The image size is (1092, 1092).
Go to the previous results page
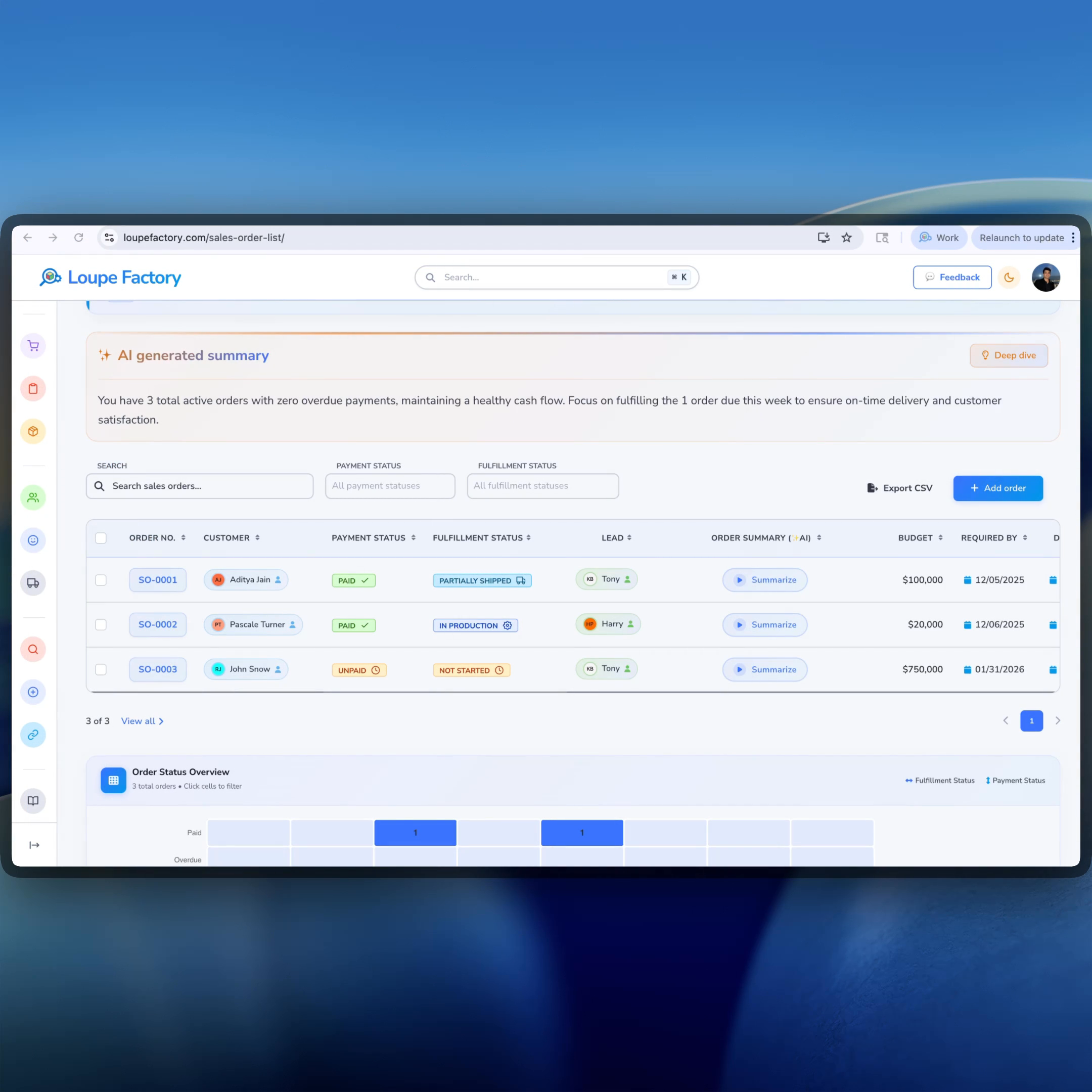tap(1006, 720)
